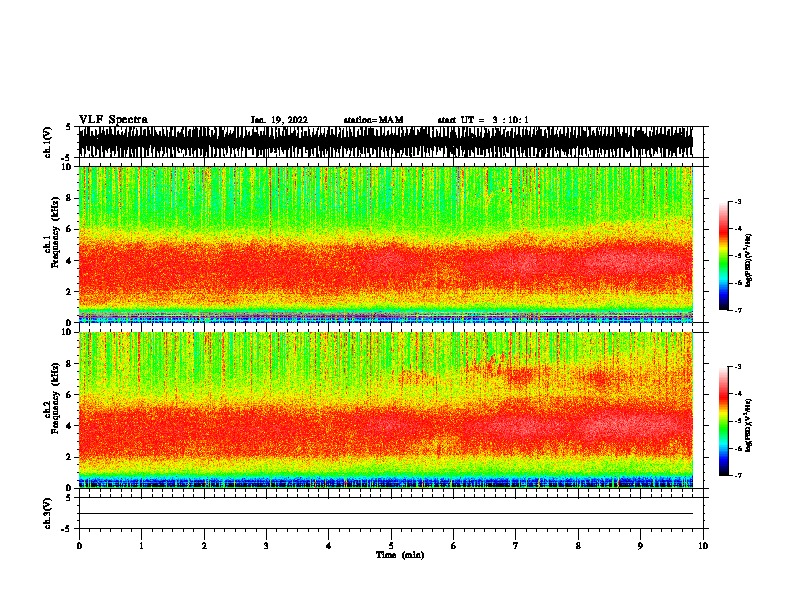Click ch.1 frequency axis tick "8"
Image resolution: width=792 pixels, height=612 pixels.
click(x=69, y=198)
